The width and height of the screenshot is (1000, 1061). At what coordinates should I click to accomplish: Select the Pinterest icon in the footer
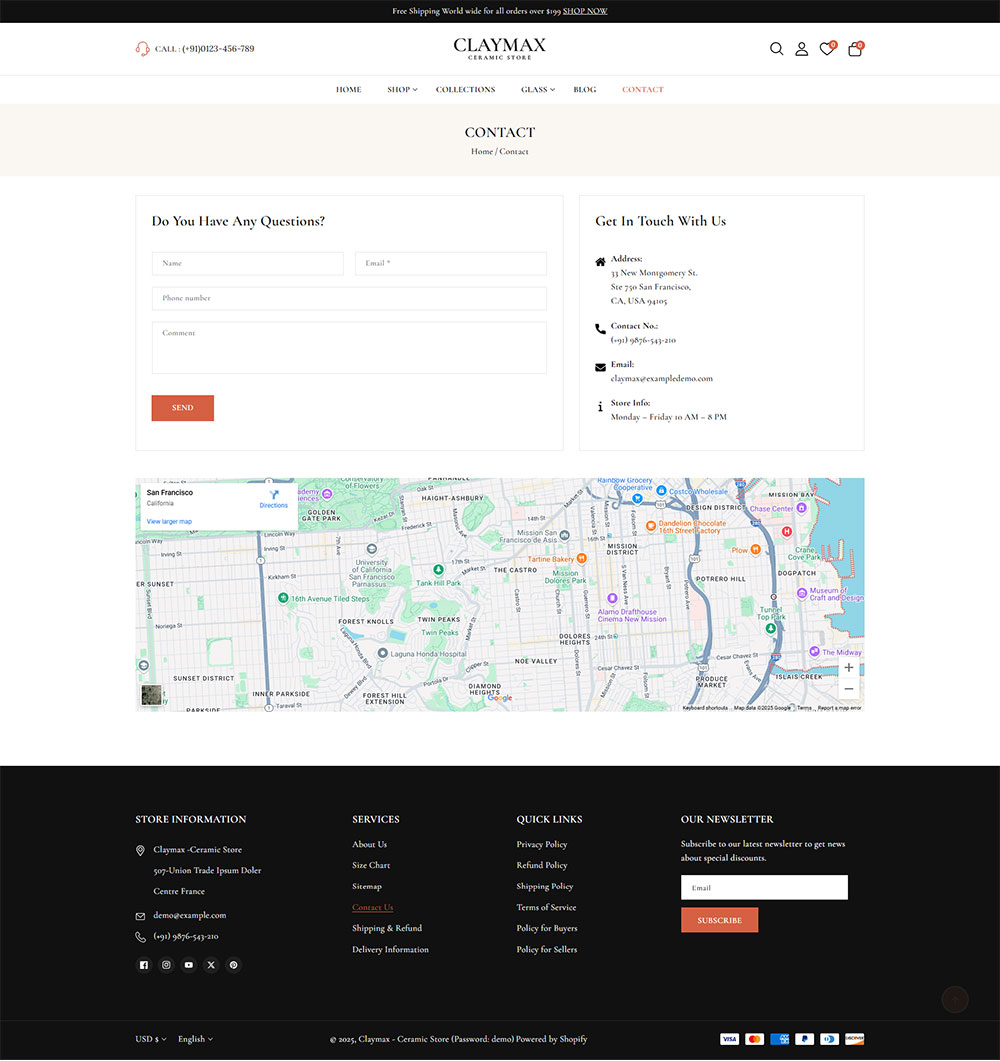tap(233, 964)
